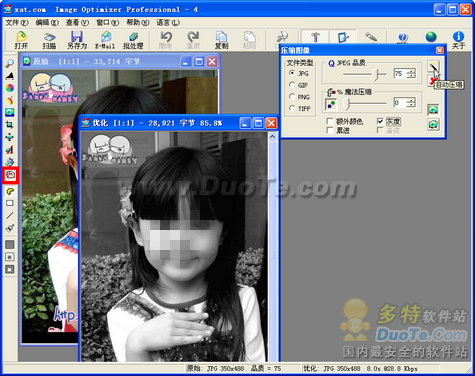Open the 帮助 (Help) menu

click(138, 23)
